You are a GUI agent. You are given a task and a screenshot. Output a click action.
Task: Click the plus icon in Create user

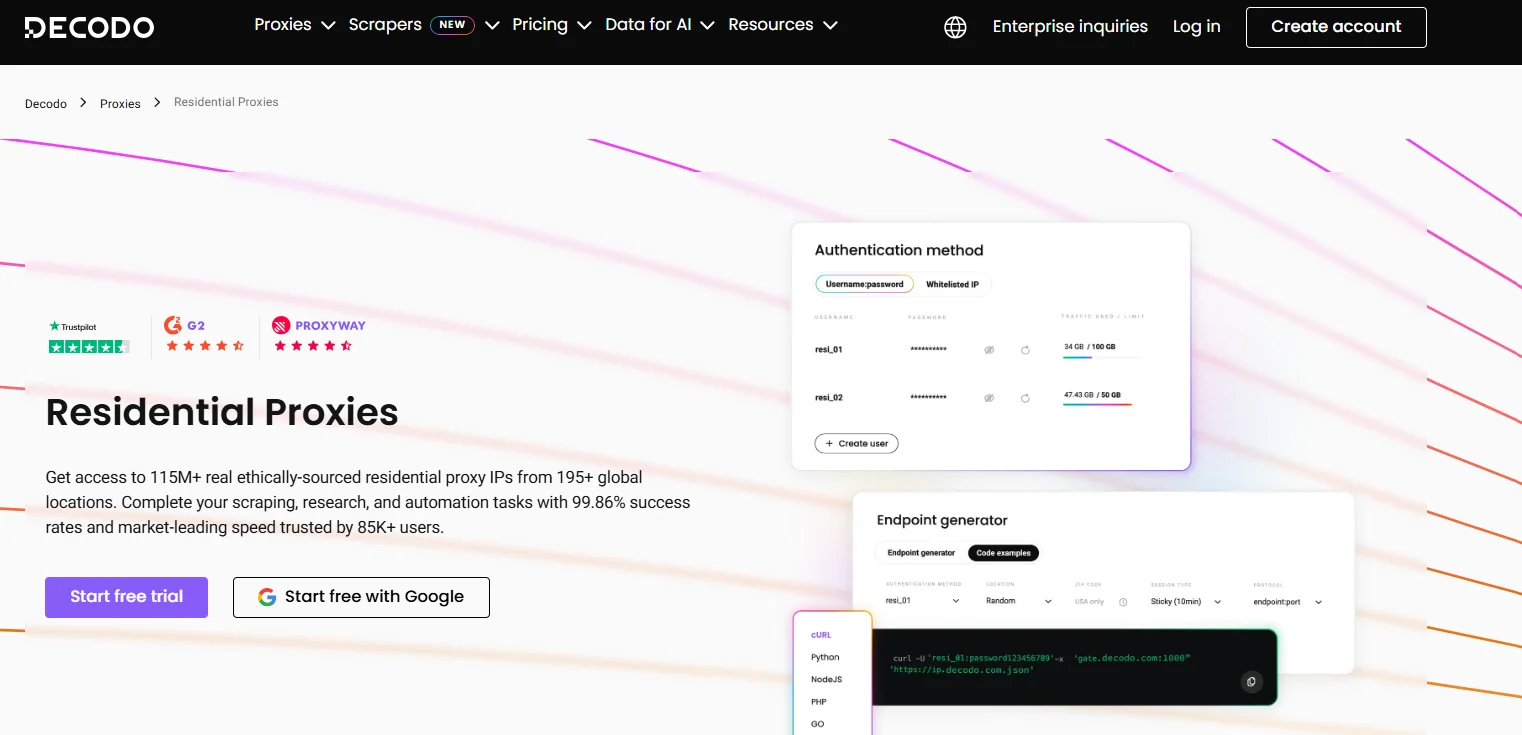pyautogui.click(x=829, y=443)
